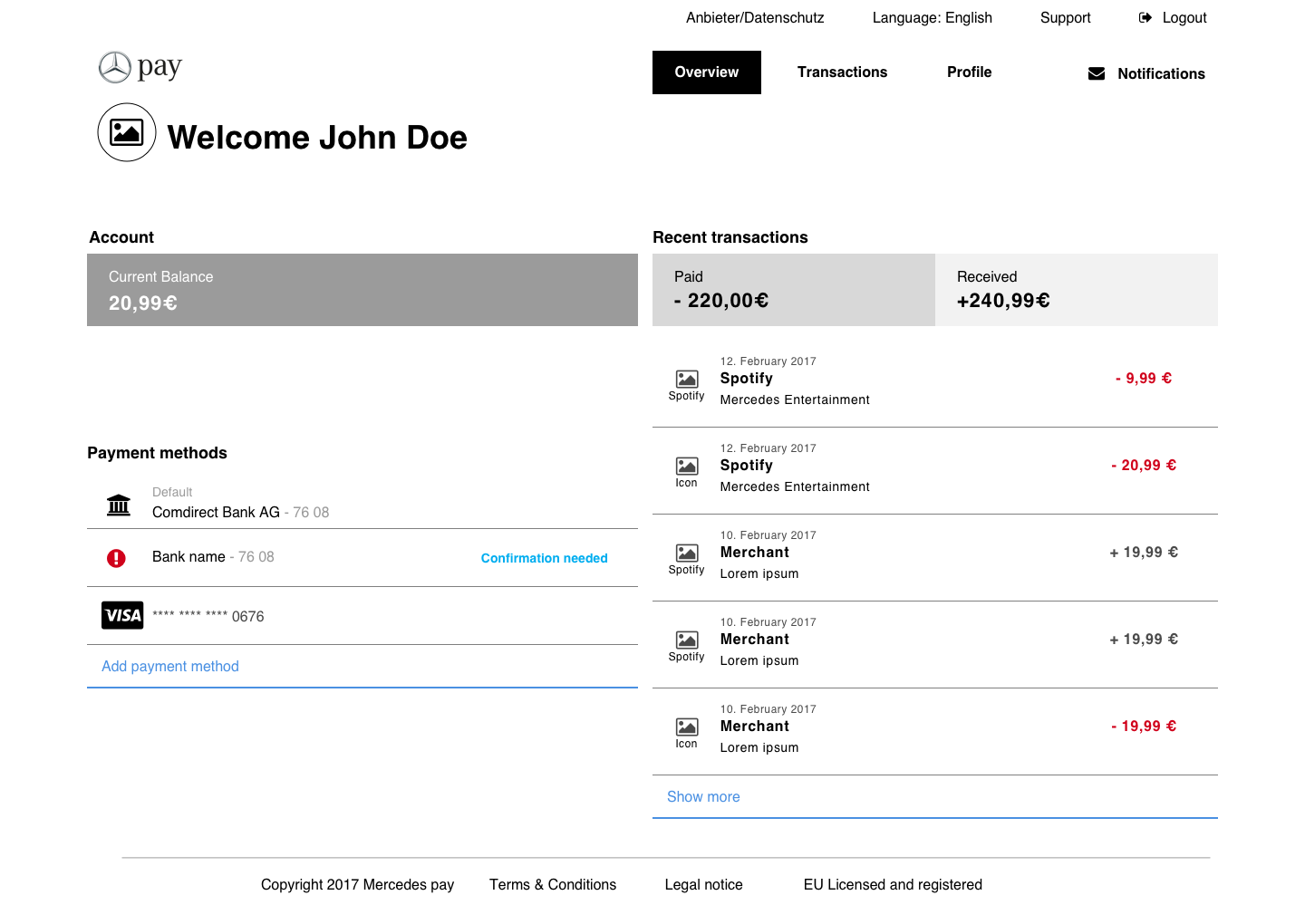Click the VISA card logo
The image size is (1305, 924).
(x=122, y=616)
